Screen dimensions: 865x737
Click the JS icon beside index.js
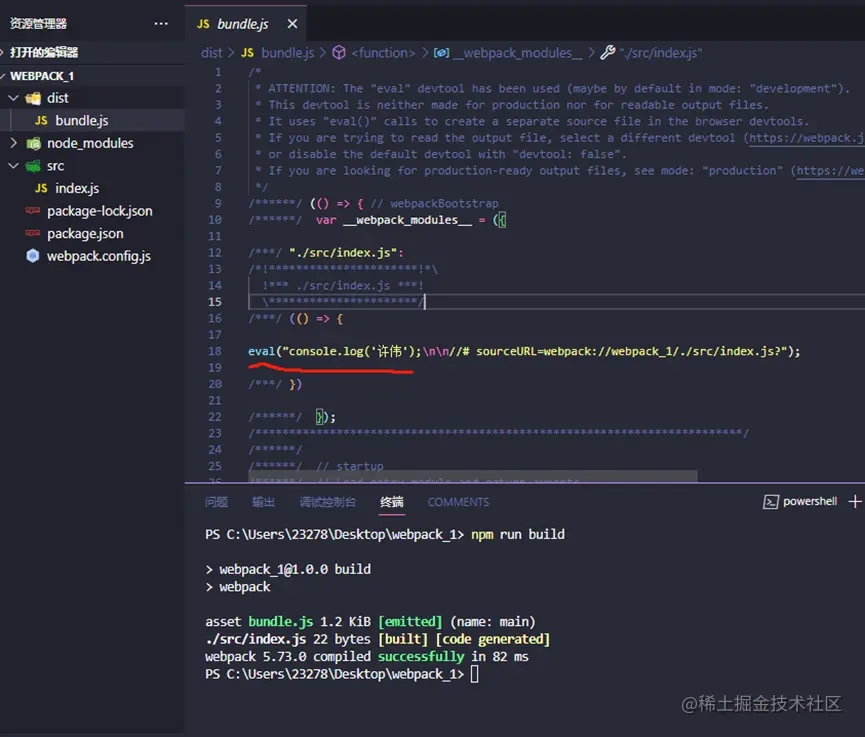click(x=41, y=188)
